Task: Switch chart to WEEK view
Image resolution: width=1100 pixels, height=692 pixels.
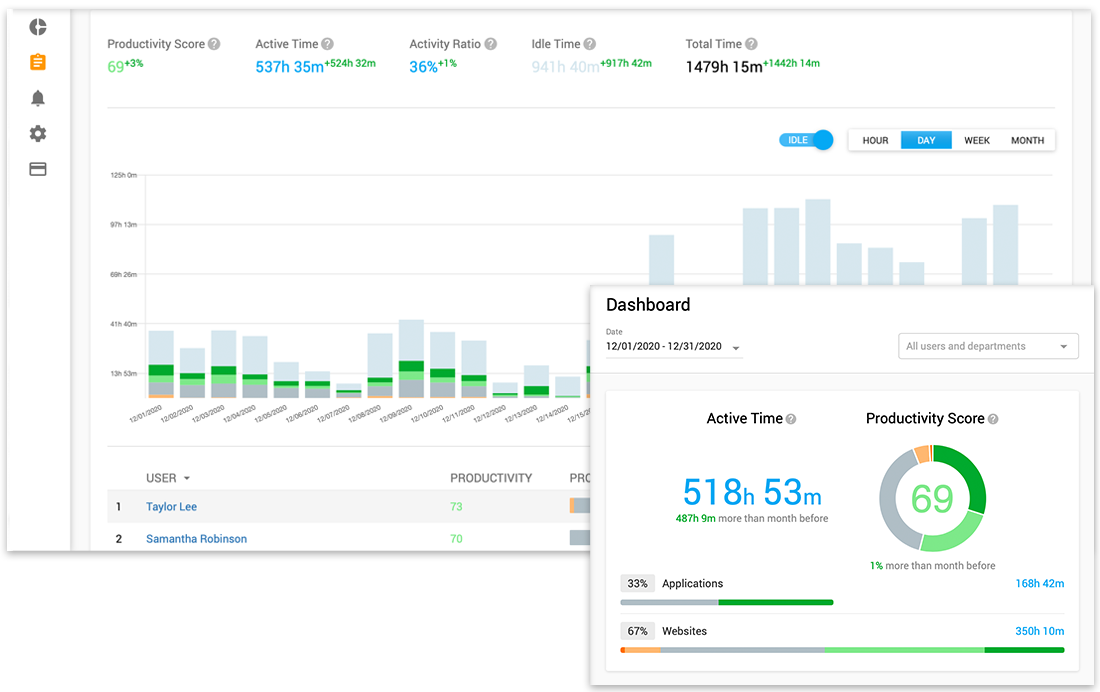Action: pos(977,140)
